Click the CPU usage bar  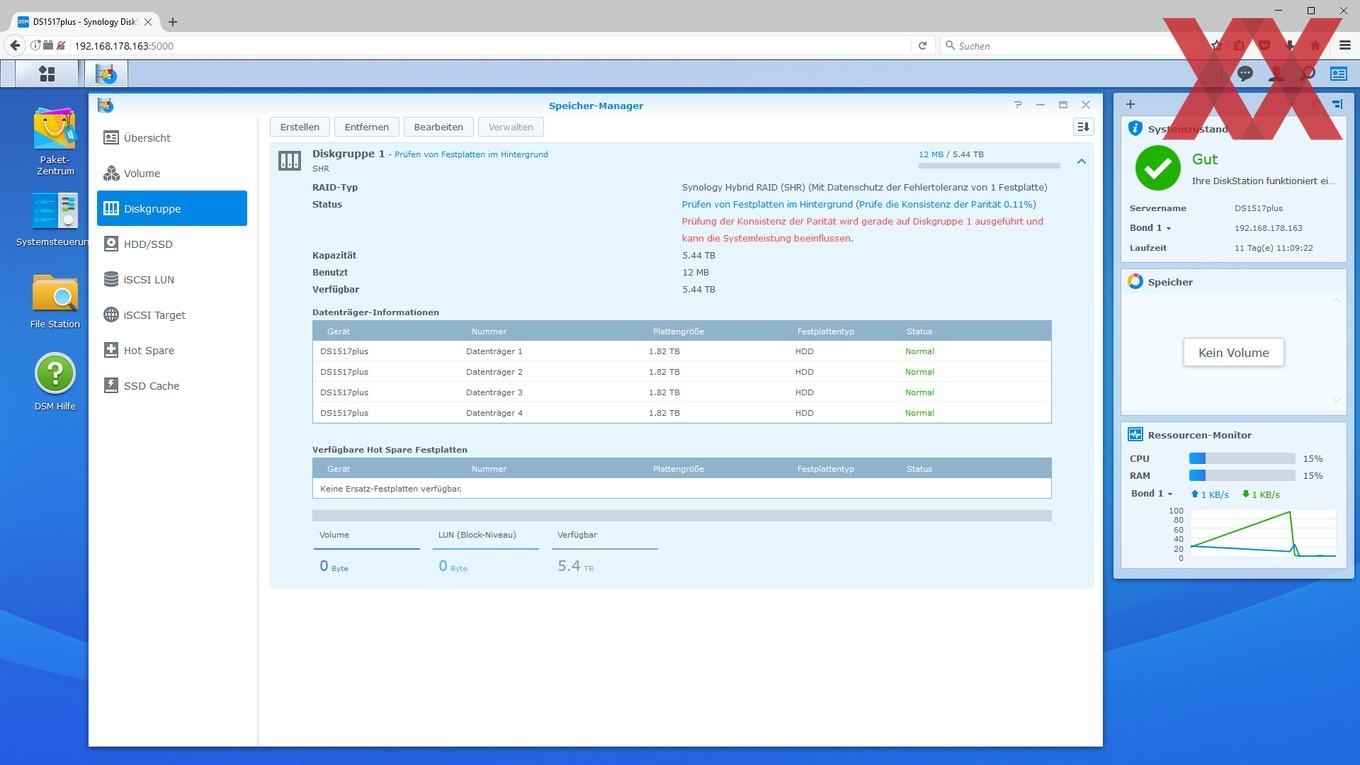(x=1242, y=459)
